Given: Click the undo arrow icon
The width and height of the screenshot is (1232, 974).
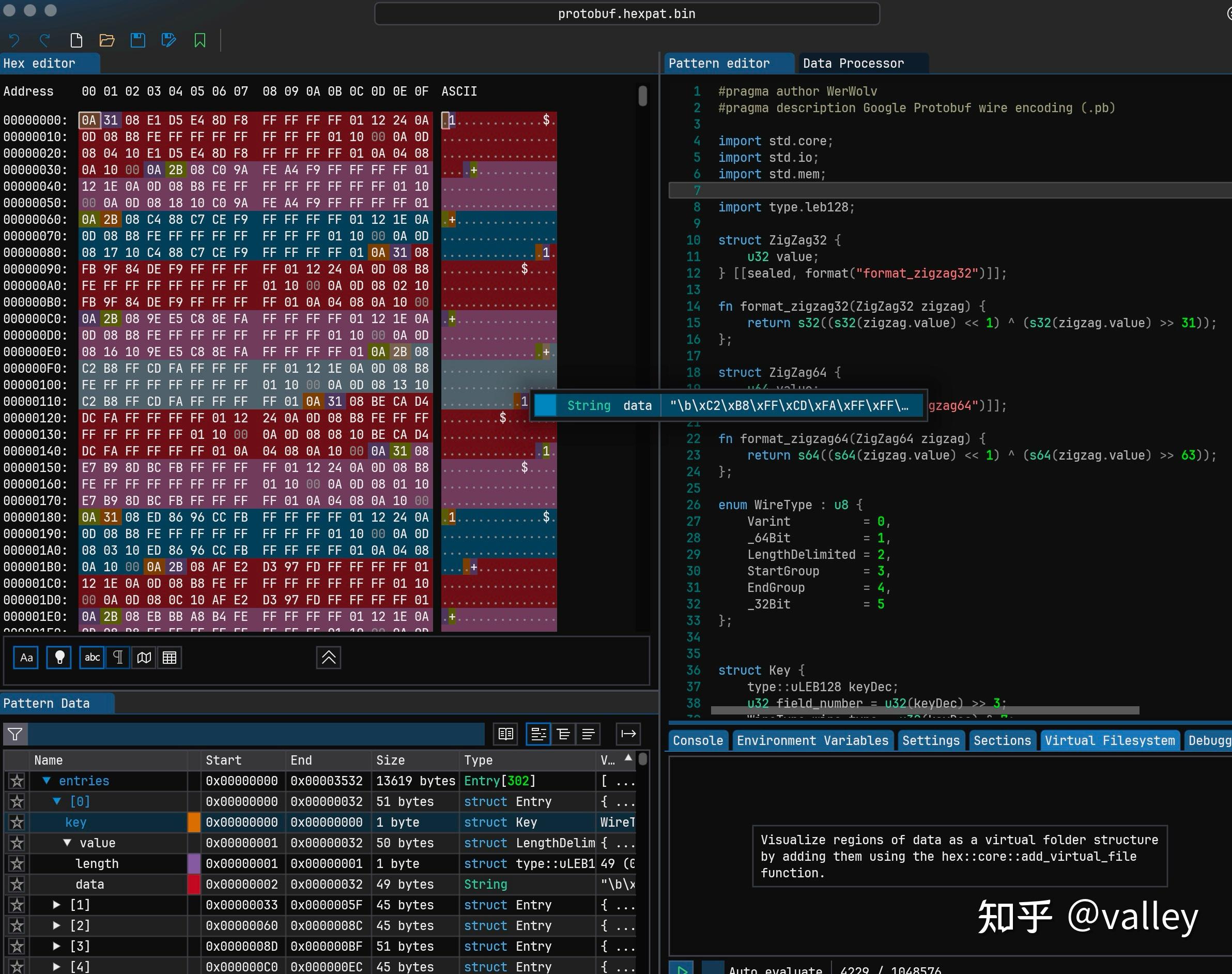Looking at the screenshot, I should pos(14,40).
